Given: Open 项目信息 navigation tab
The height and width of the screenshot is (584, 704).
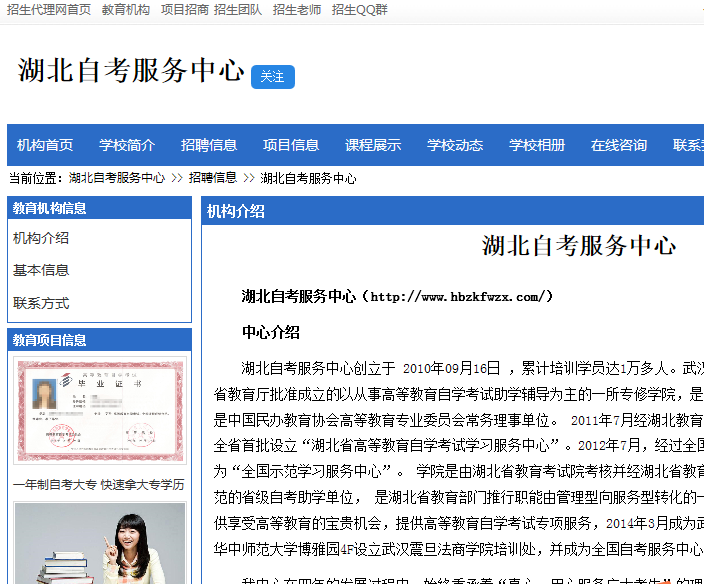Looking at the screenshot, I should (291, 145).
